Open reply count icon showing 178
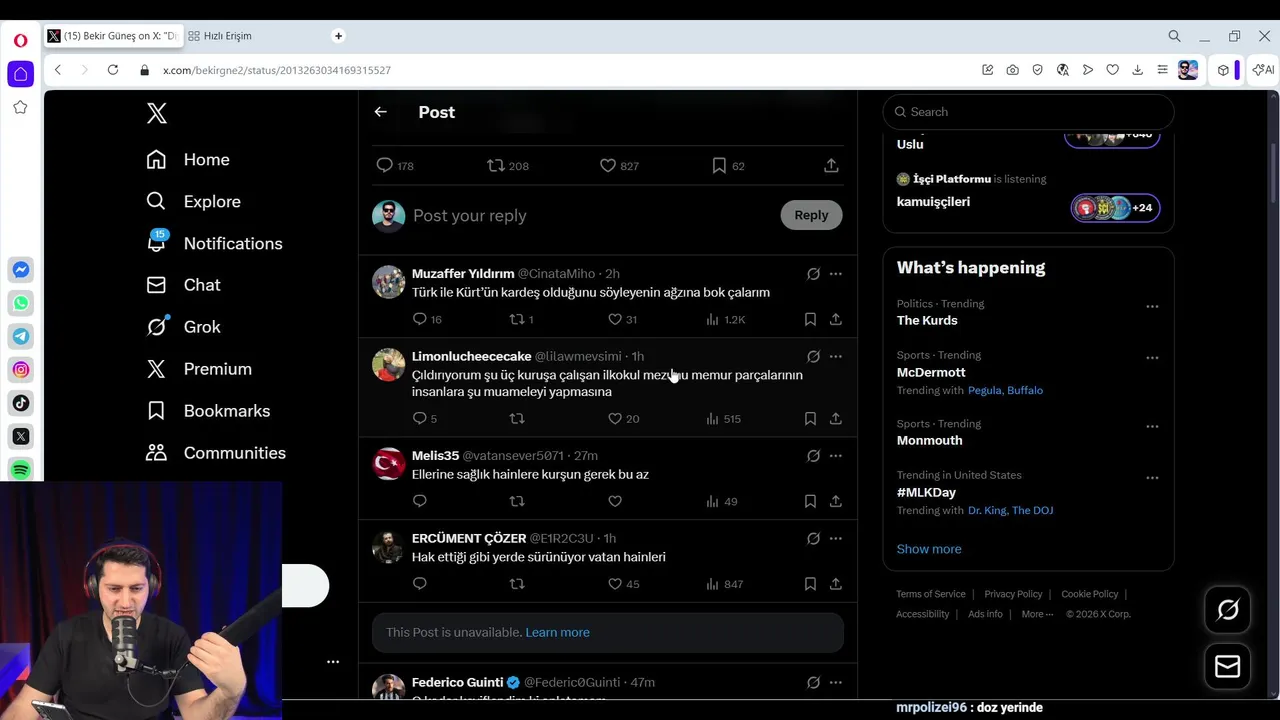This screenshot has width=1280, height=720. click(x=384, y=165)
